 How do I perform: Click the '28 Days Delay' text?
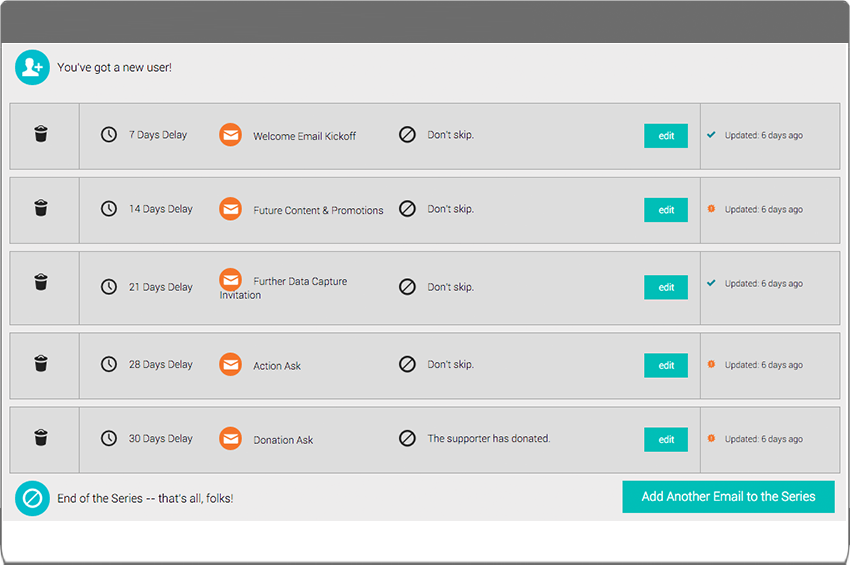160,364
